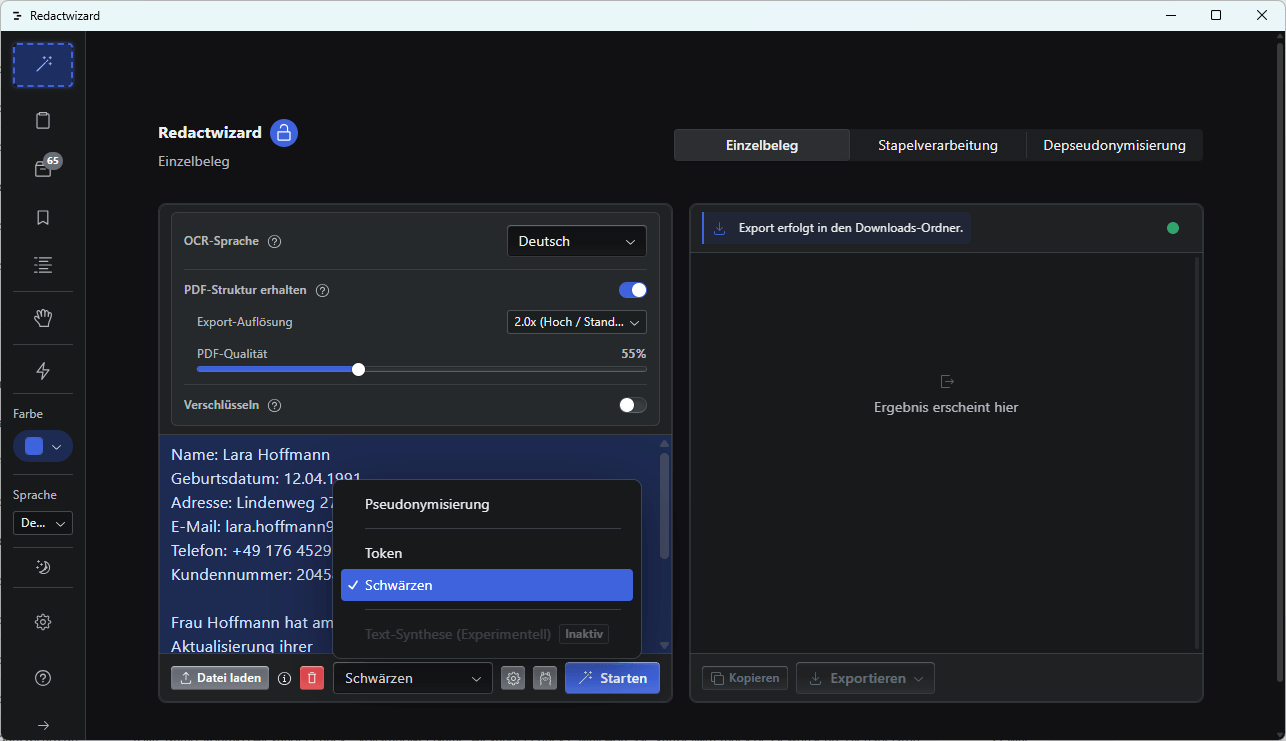The image size is (1286, 741).
Task: Open the help question mark in sidebar
Action: coord(43,678)
